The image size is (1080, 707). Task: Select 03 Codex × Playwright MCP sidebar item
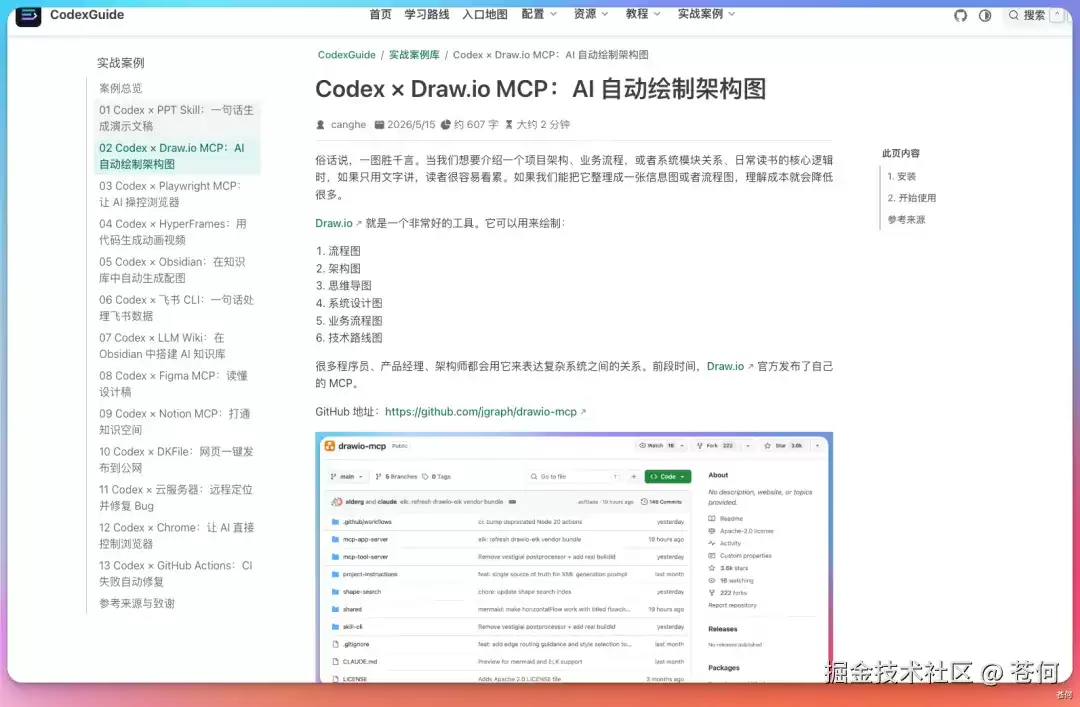tap(171, 194)
